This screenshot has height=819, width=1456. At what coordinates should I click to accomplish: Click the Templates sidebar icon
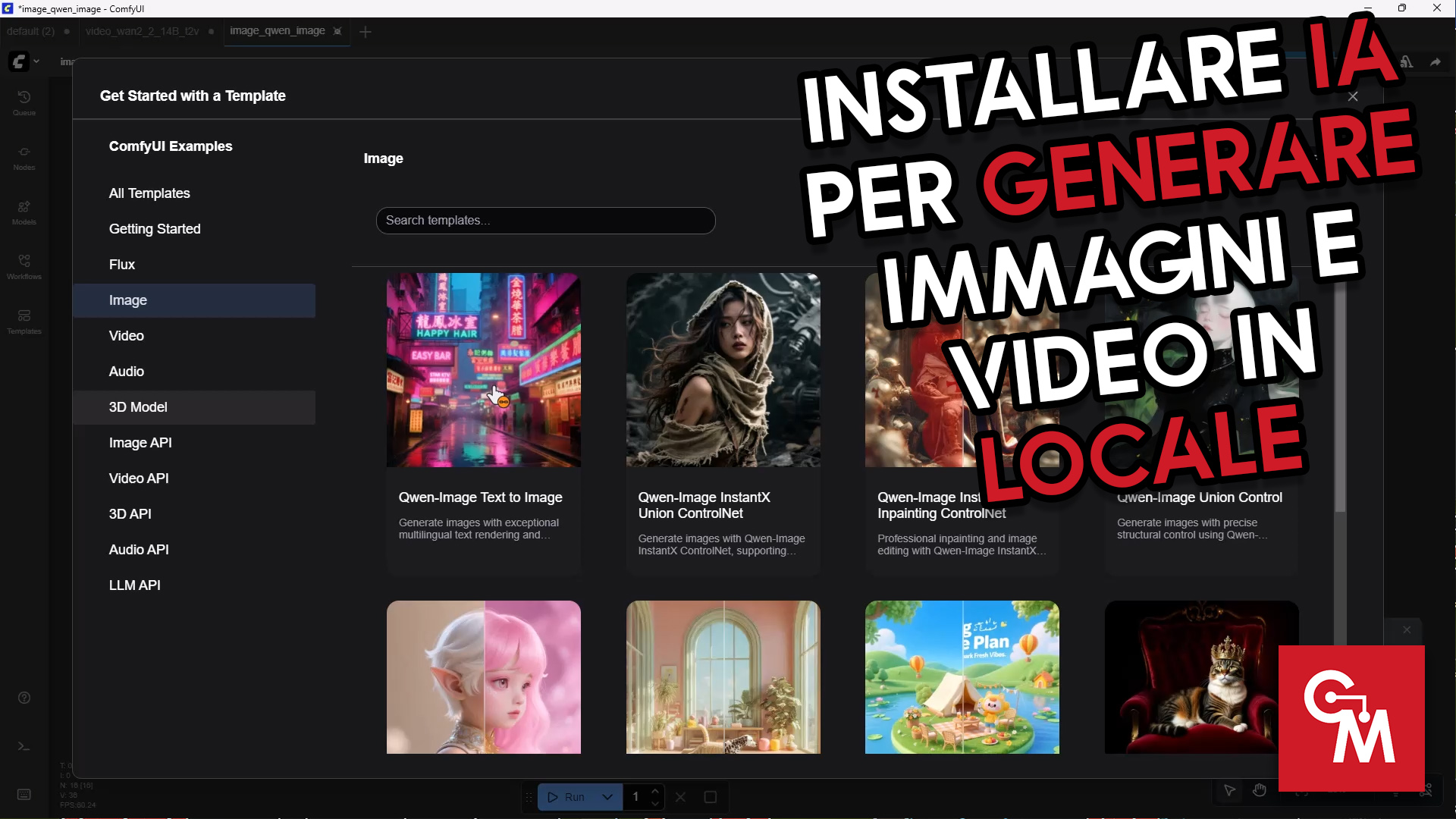pos(24,321)
